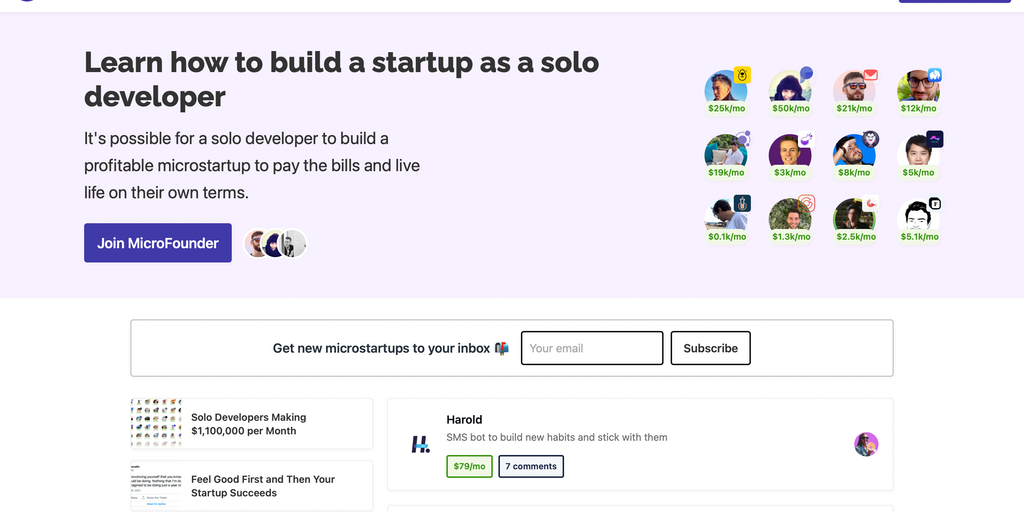
Task: Open the $1.3k/mo founder avatar
Action: (x=789, y=215)
